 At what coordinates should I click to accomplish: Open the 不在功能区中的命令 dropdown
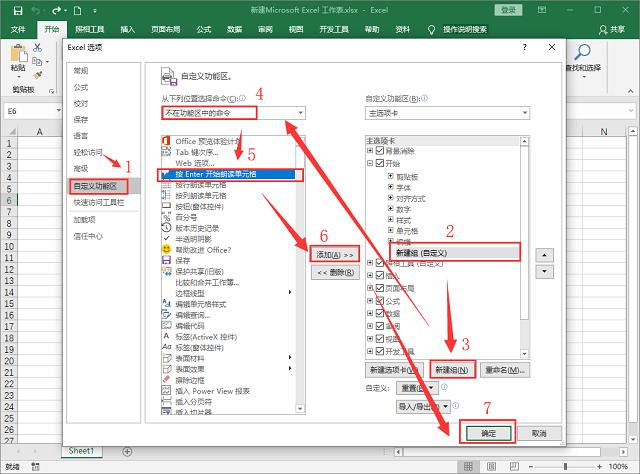click(x=233, y=113)
